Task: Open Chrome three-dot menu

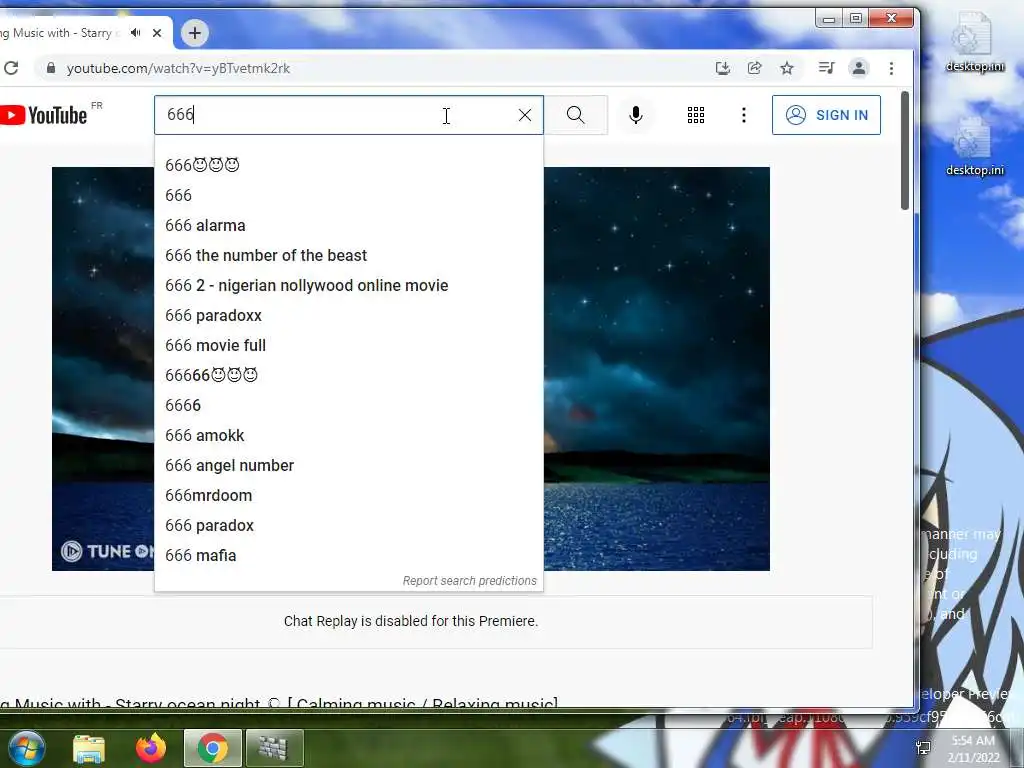Action: coord(891,68)
